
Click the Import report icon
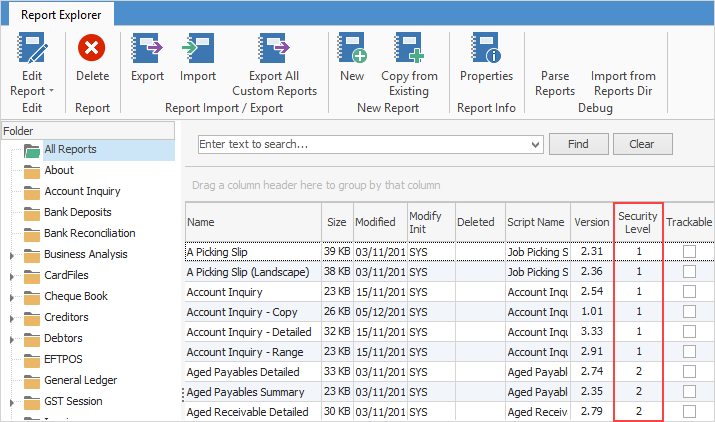pos(198,48)
